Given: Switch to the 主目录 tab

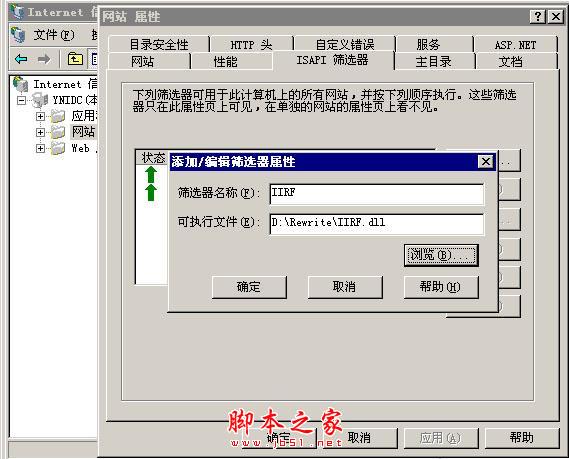Looking at the screenshot, I should (x=434, y=61).
